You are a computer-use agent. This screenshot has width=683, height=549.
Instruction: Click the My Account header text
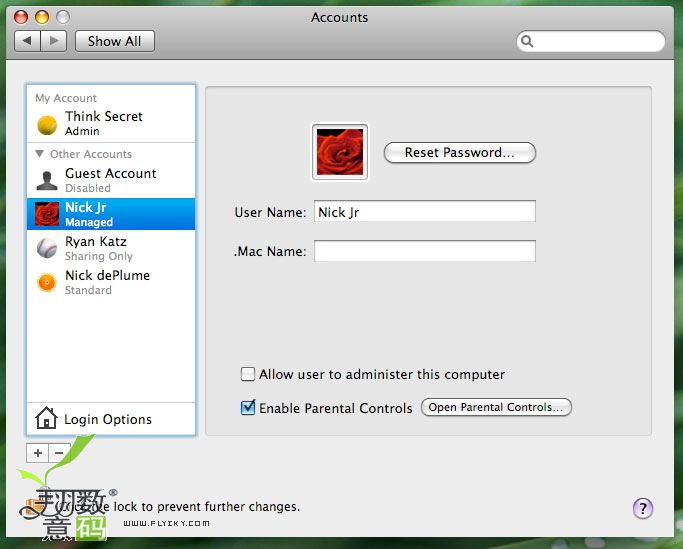pyautogui.click(x=66, y=98)
